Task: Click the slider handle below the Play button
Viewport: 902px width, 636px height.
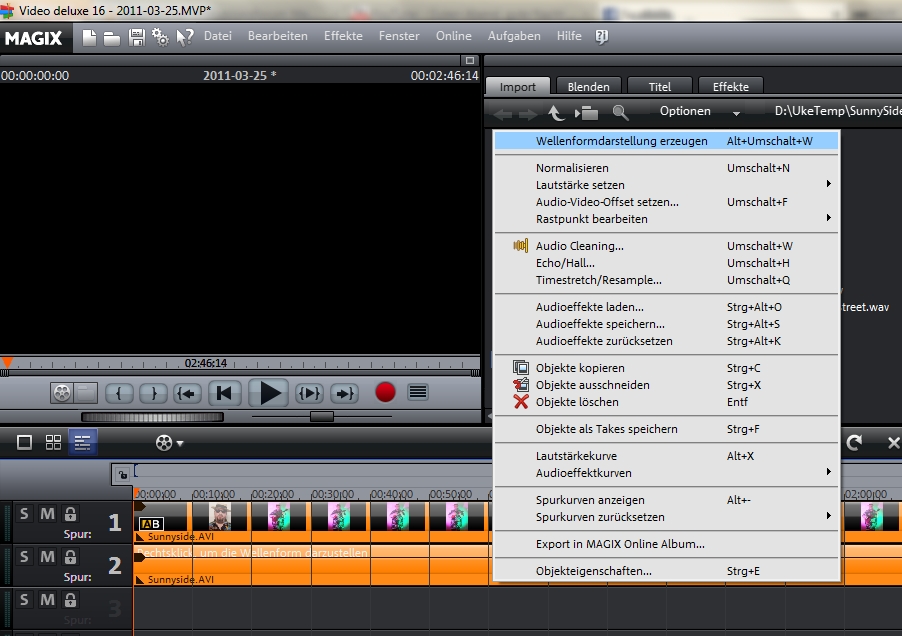Action: coord(321,416)
